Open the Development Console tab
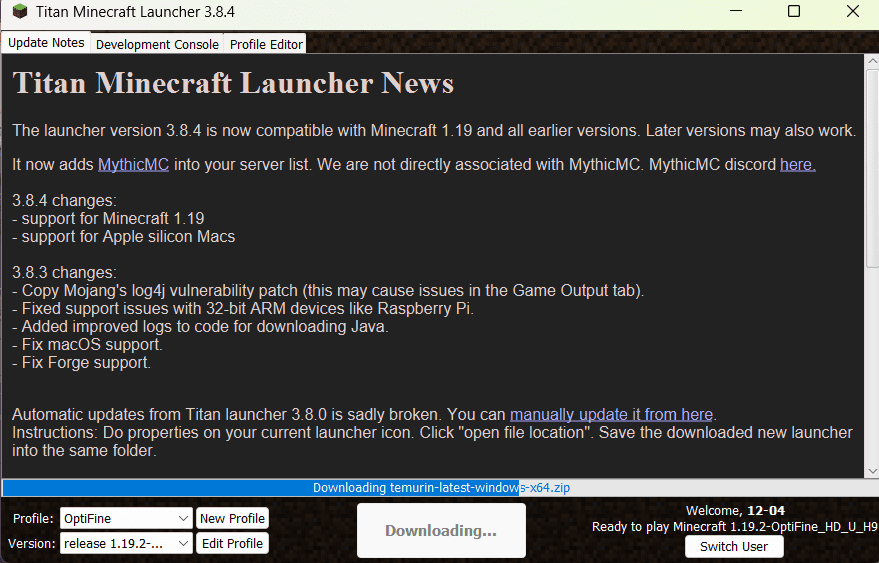 (x=157, y=44)
